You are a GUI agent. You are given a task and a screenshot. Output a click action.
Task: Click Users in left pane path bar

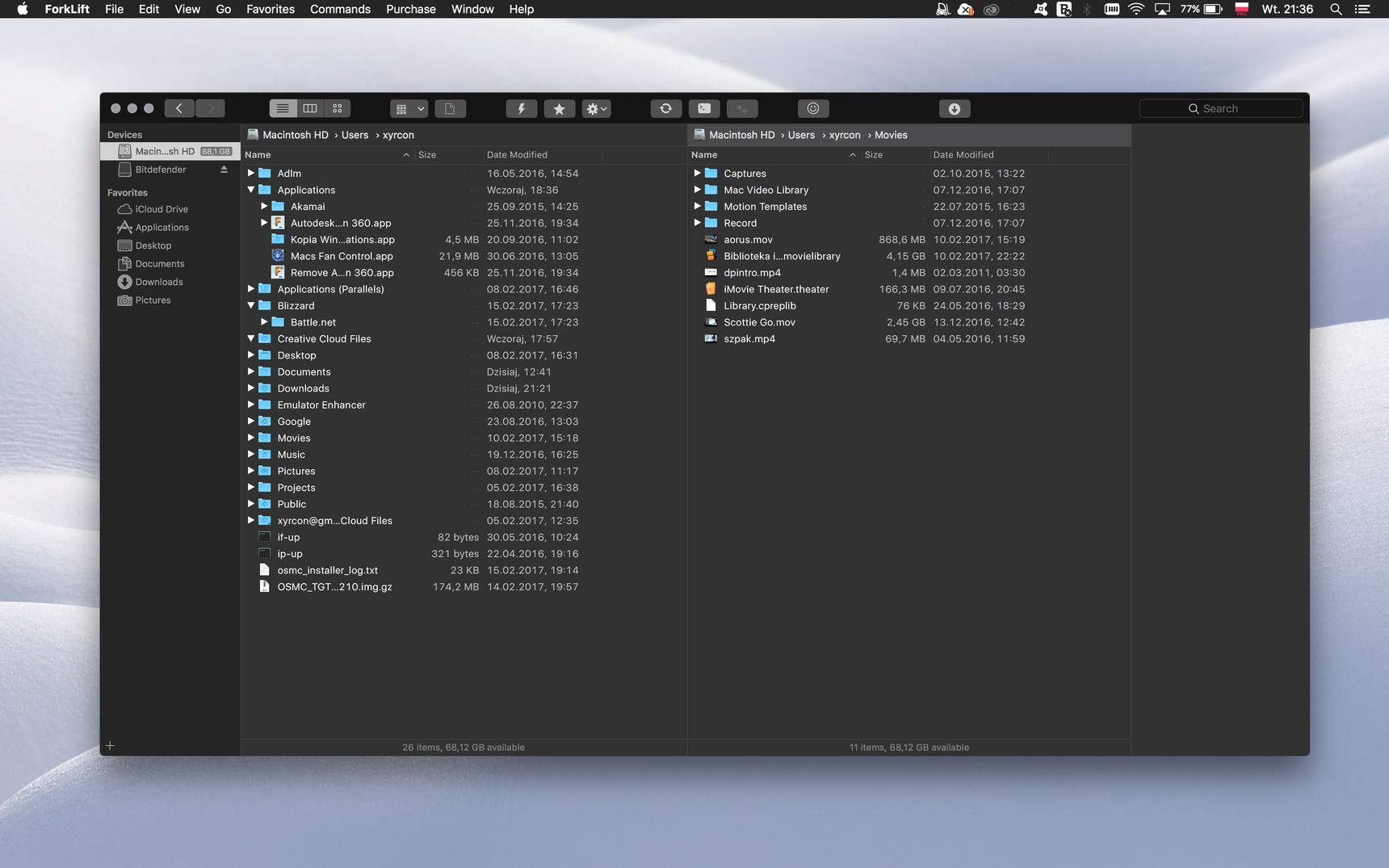pyautogui.click(x=355, y=135)
